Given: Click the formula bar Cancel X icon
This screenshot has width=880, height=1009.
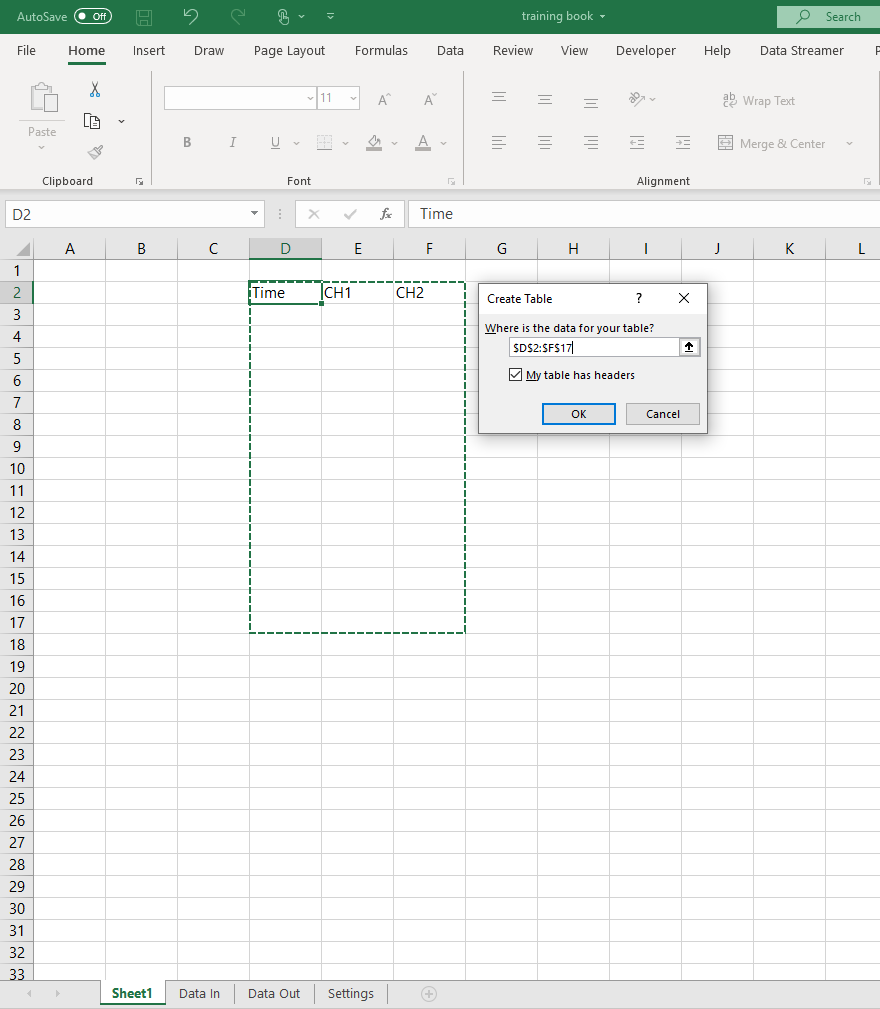Looking at the screenshot, I should [314, 214].
